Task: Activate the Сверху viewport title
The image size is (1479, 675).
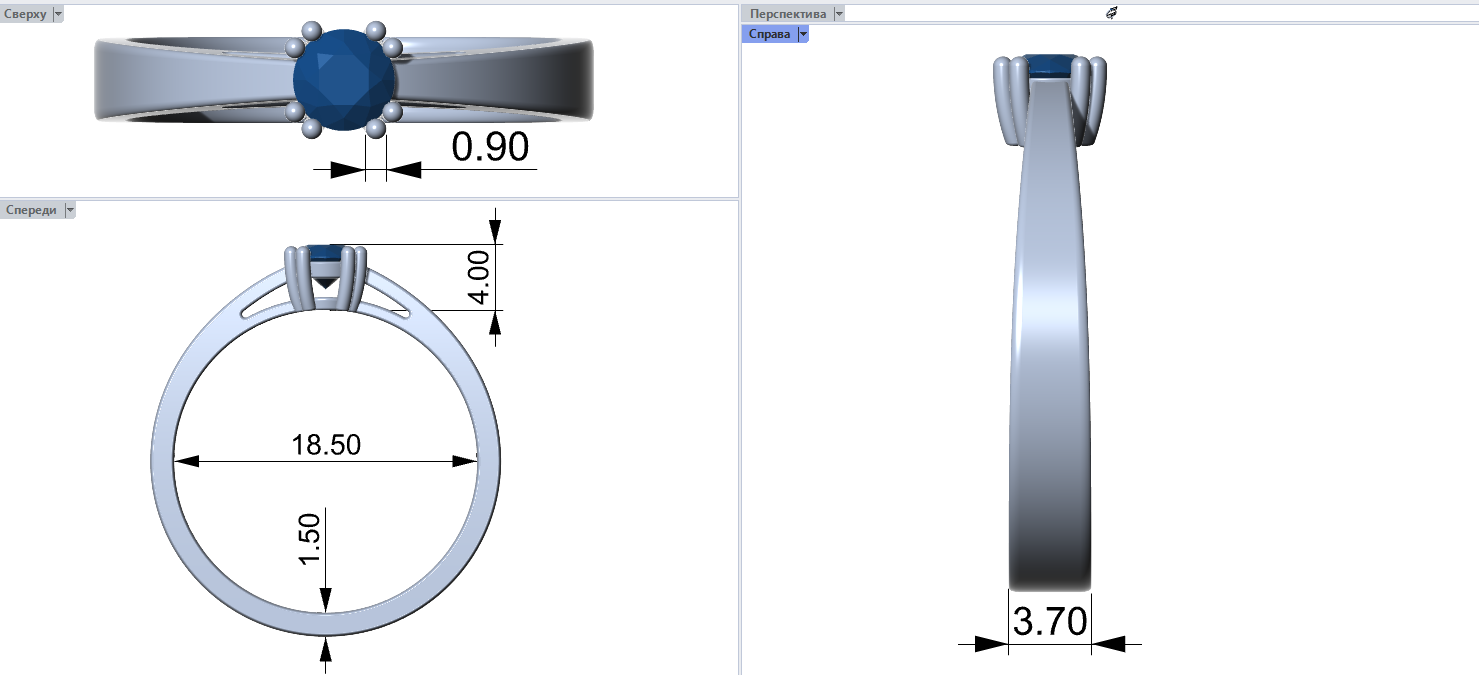Action: click(25, 14)
